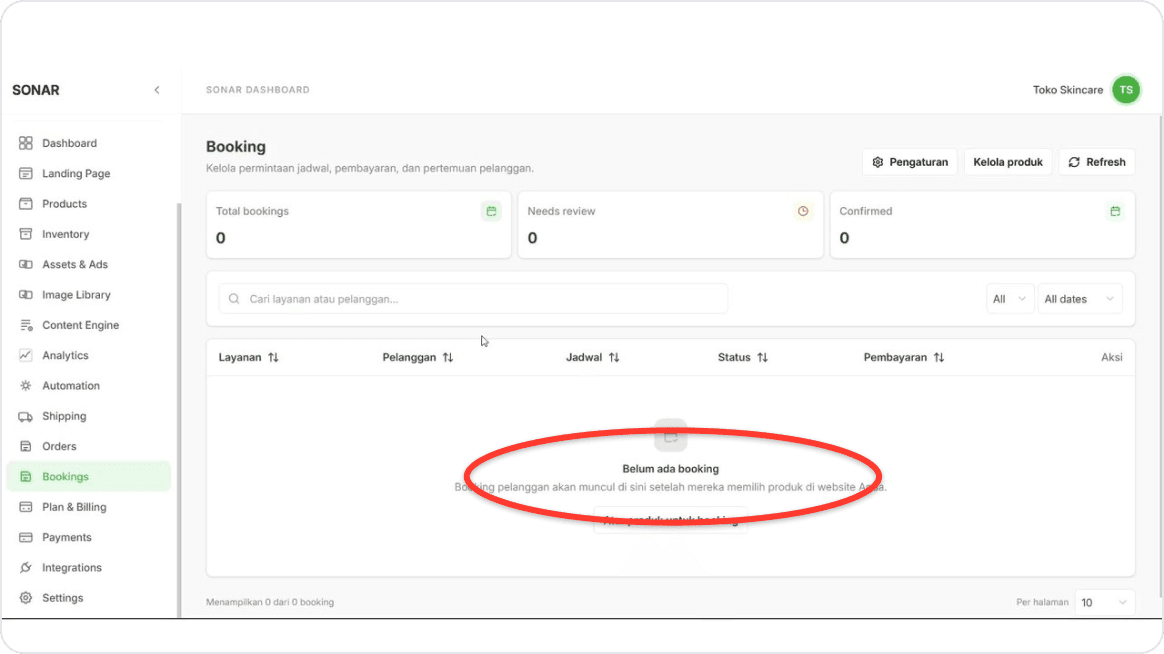Image resolution: width=1164 pixels, height=654 pixels.
Task: Click the Plan & Billing card icon
Action: click(x=25, y=507)
